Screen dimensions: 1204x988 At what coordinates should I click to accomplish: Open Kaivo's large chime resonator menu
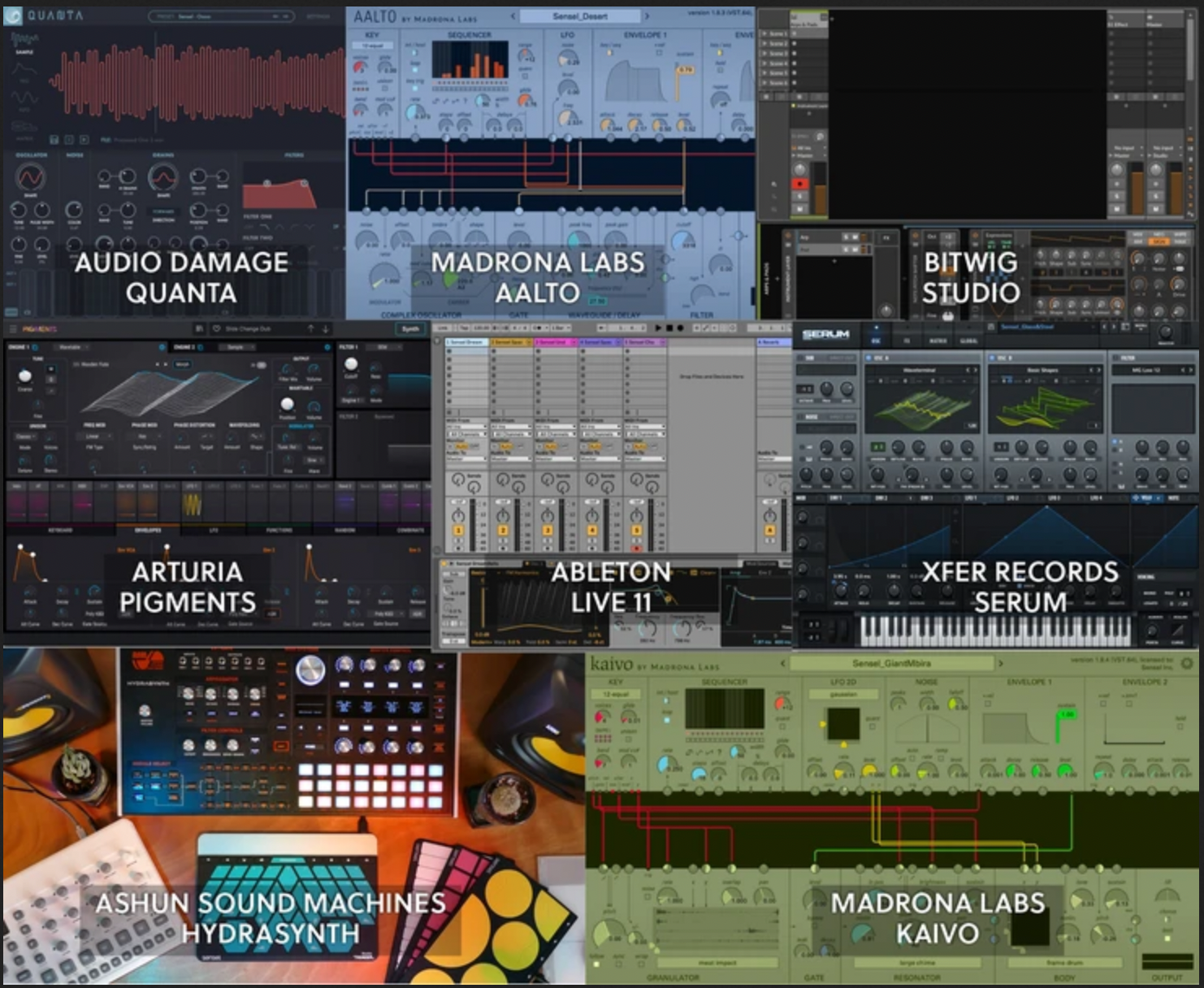coord(916,962)
